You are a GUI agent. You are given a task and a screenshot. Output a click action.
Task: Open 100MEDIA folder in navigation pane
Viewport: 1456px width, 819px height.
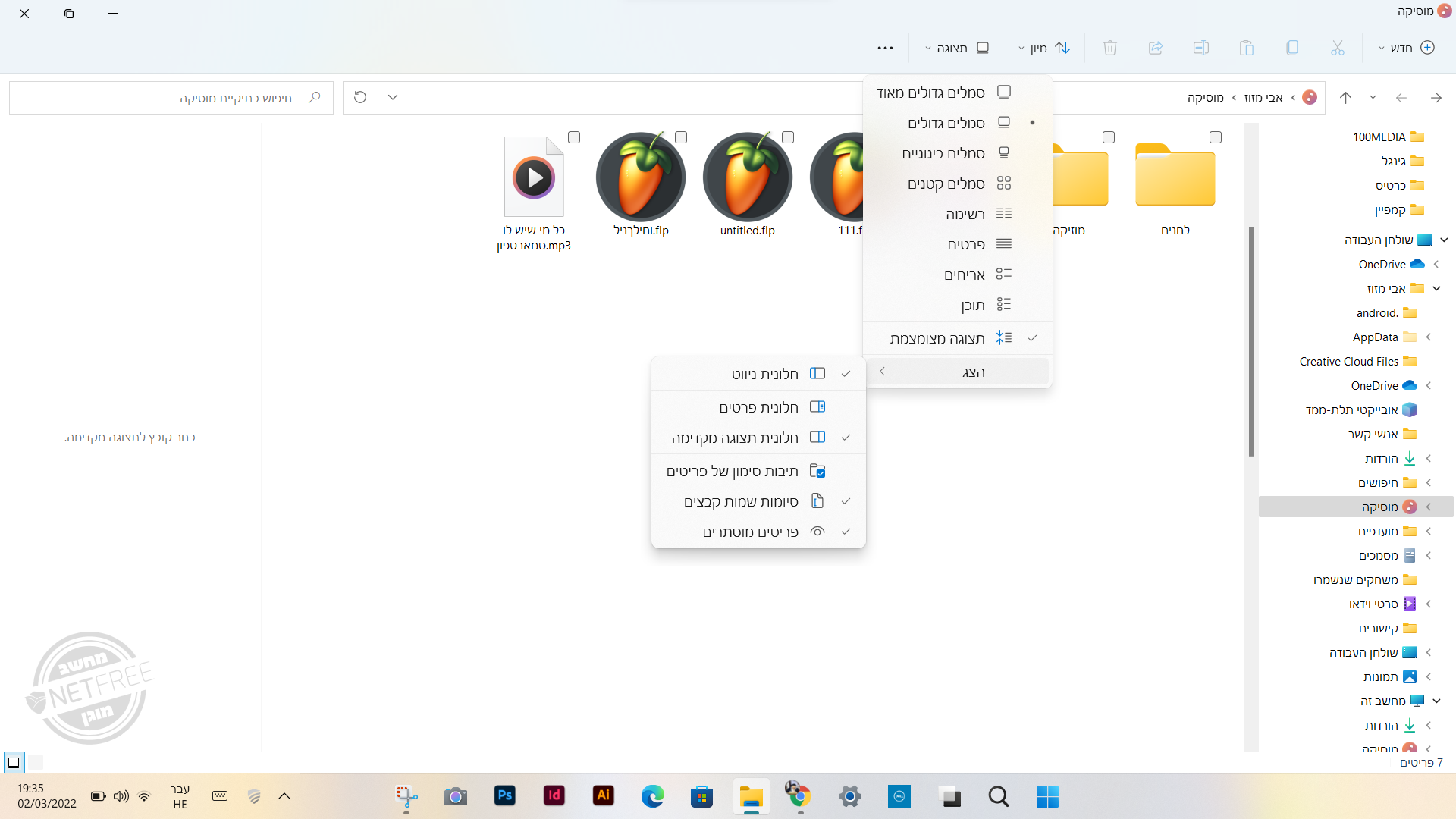click(x=1388, y=136)
